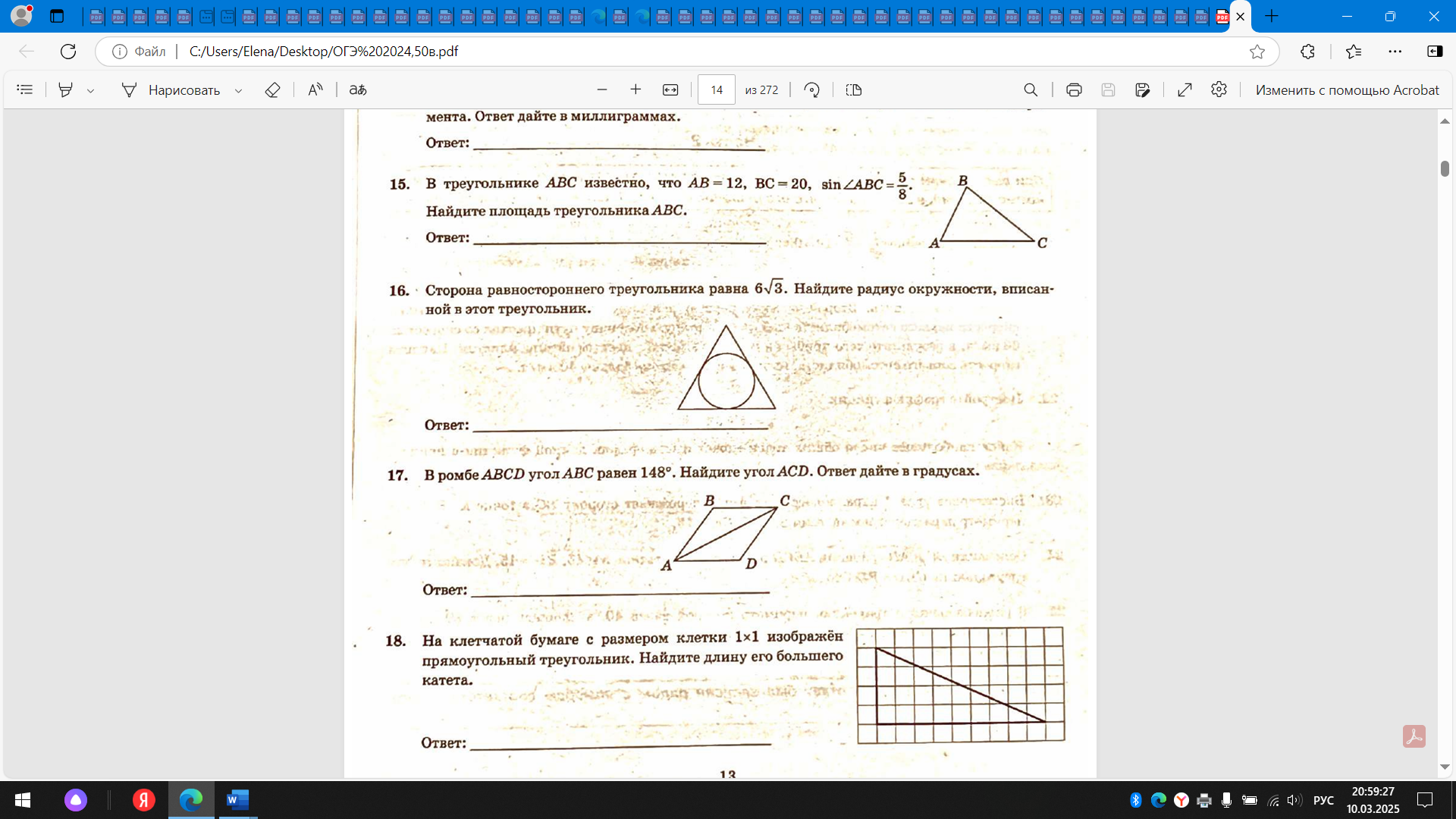Open a new browser tab
Image resolution: width=1456 pixels, height=819 pixels.
coord(1272,16)
